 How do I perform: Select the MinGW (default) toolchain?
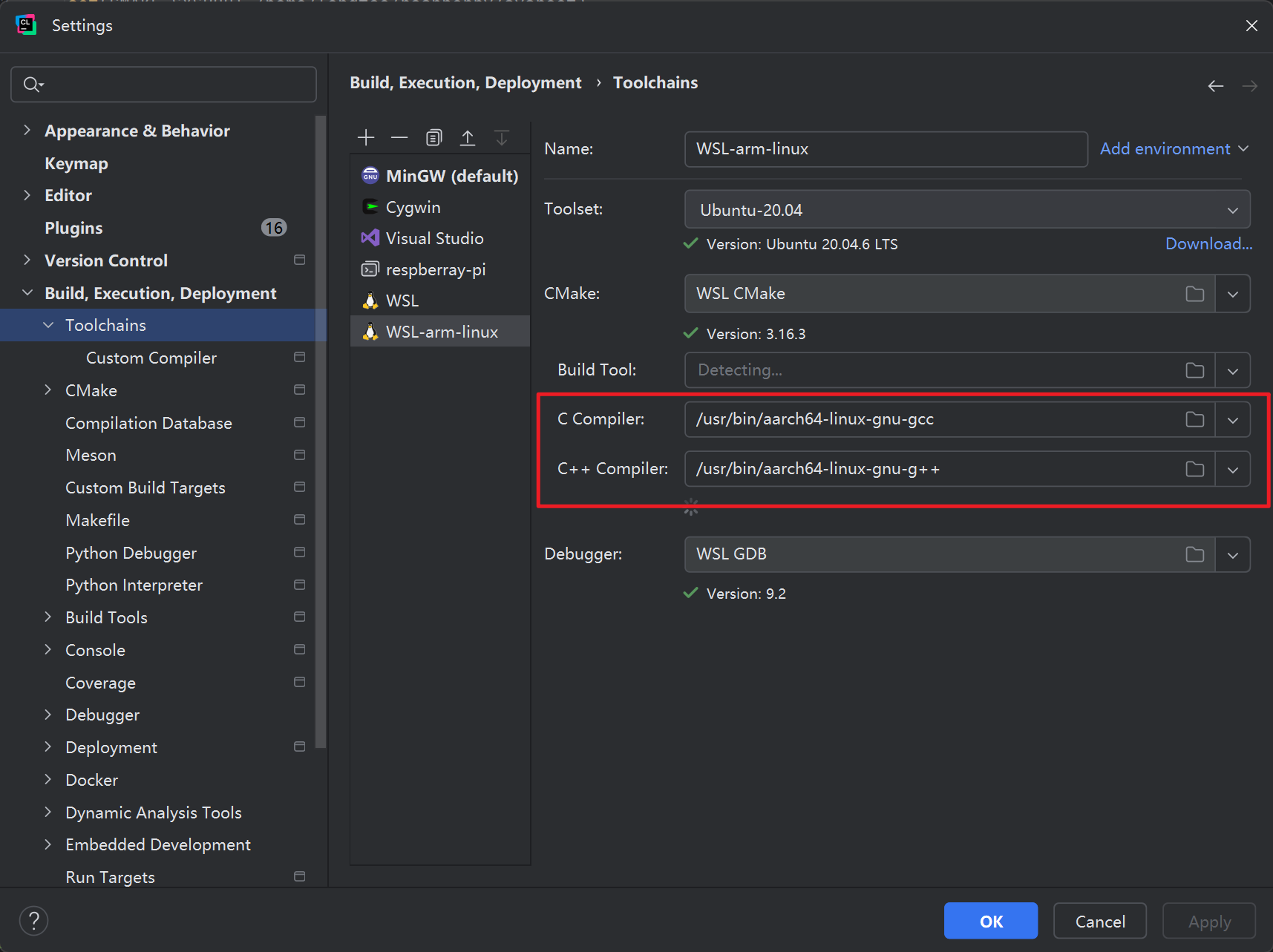pyautogui.click(x=451, y=176)
